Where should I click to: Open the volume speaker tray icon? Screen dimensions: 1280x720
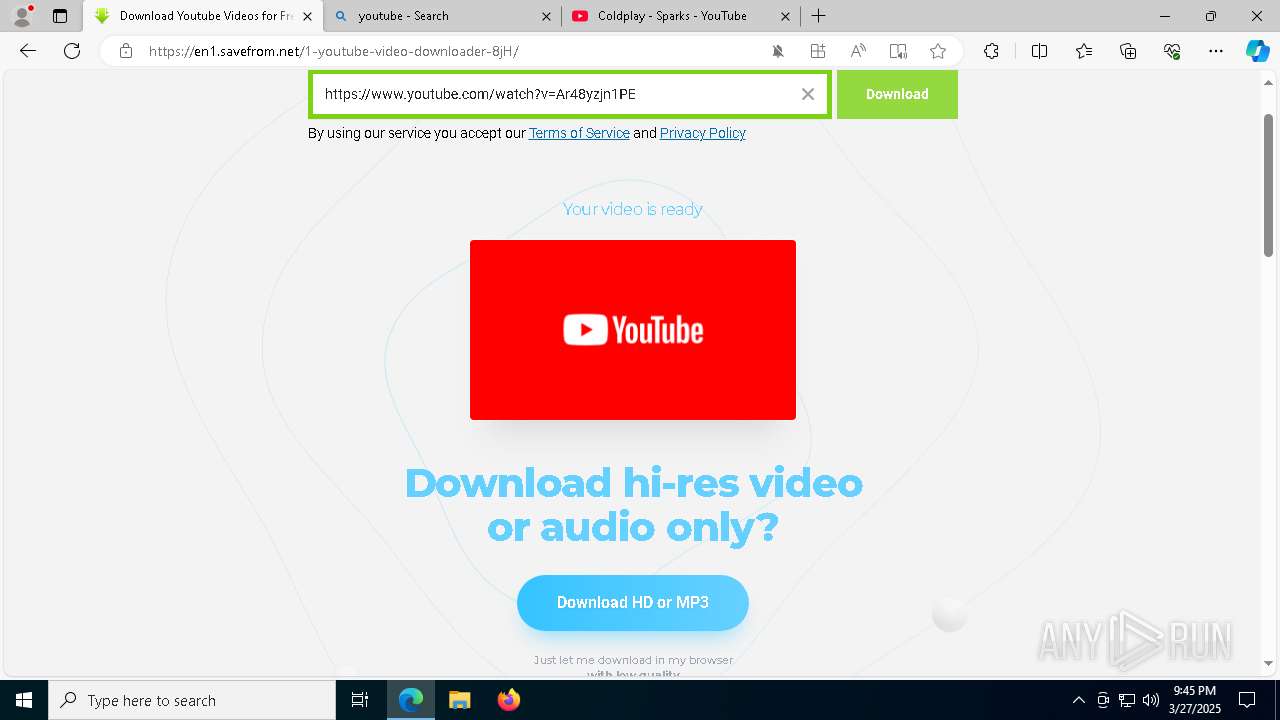click(1151, 700)
